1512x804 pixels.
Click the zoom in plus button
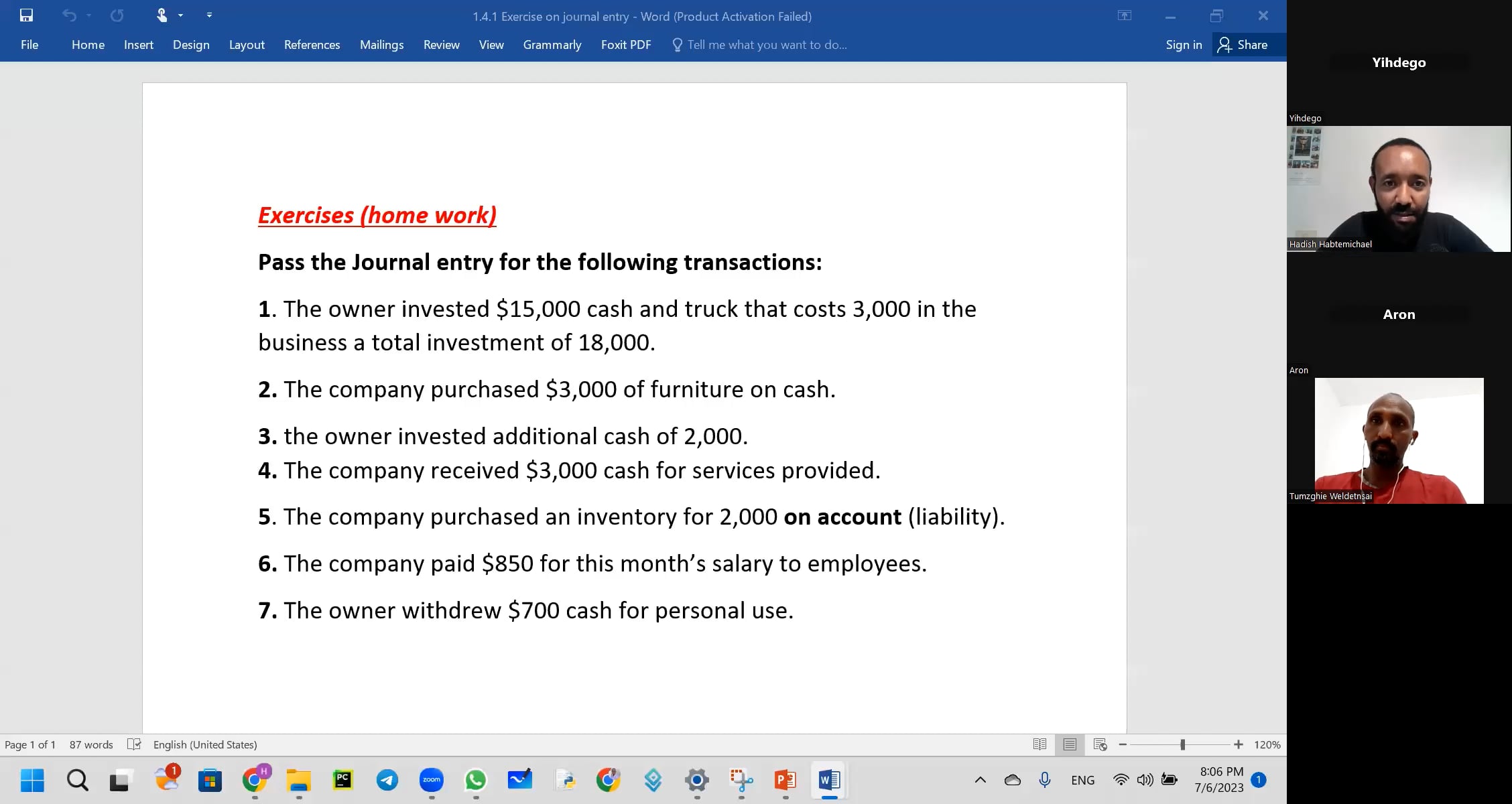[1239, 744]
